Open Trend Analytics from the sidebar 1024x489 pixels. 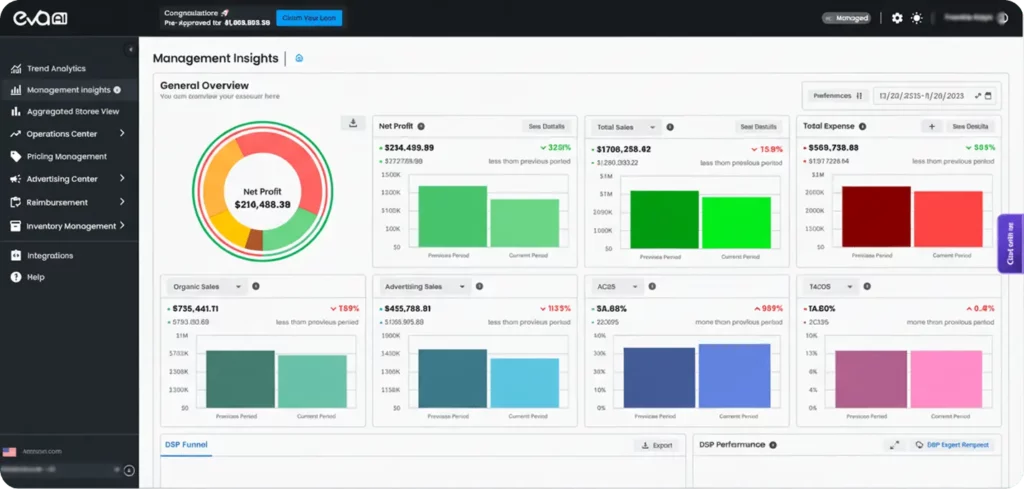tap(56, 69)
